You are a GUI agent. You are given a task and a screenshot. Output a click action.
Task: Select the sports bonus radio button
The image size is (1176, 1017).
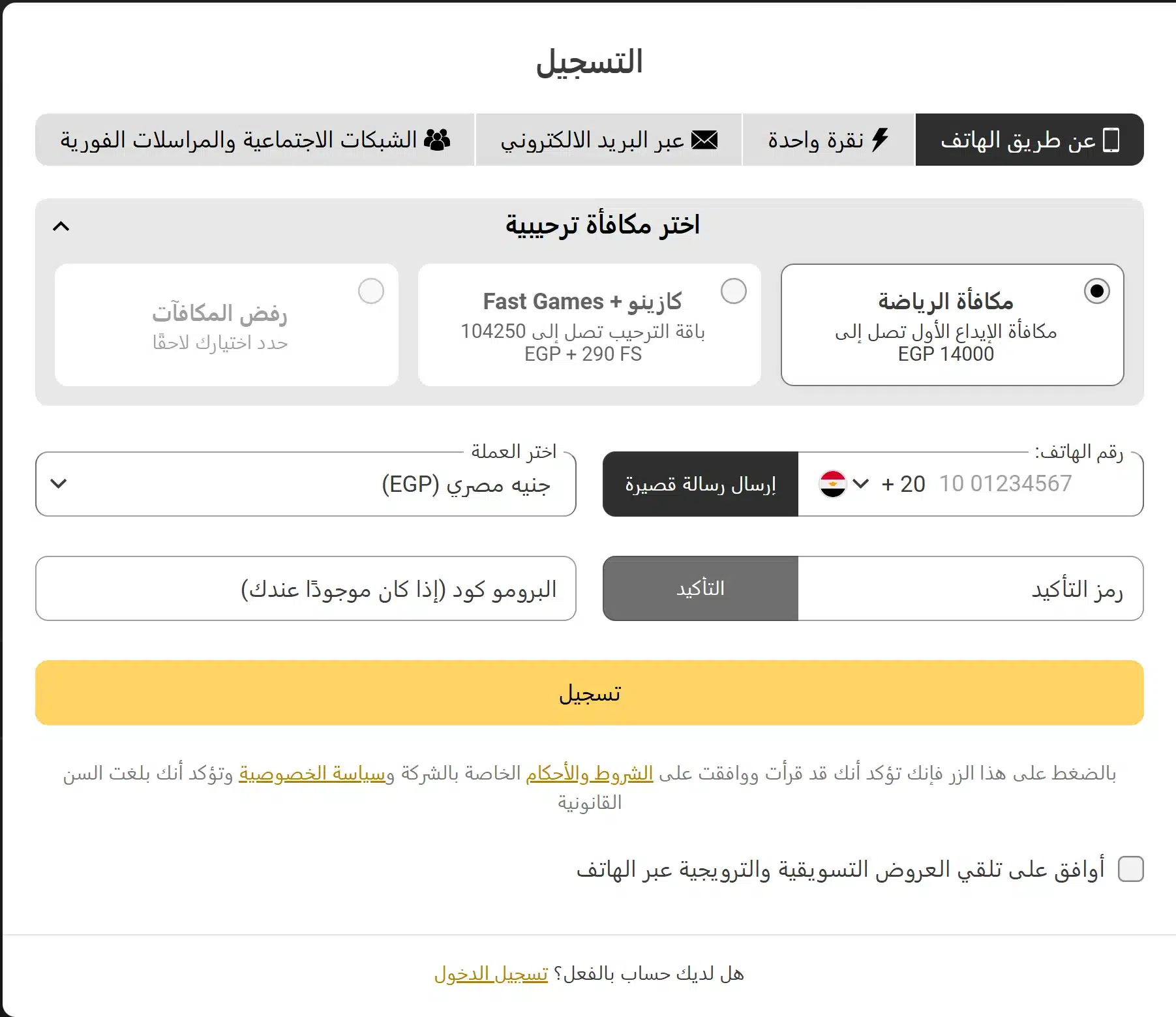(x=1096, y=291)
